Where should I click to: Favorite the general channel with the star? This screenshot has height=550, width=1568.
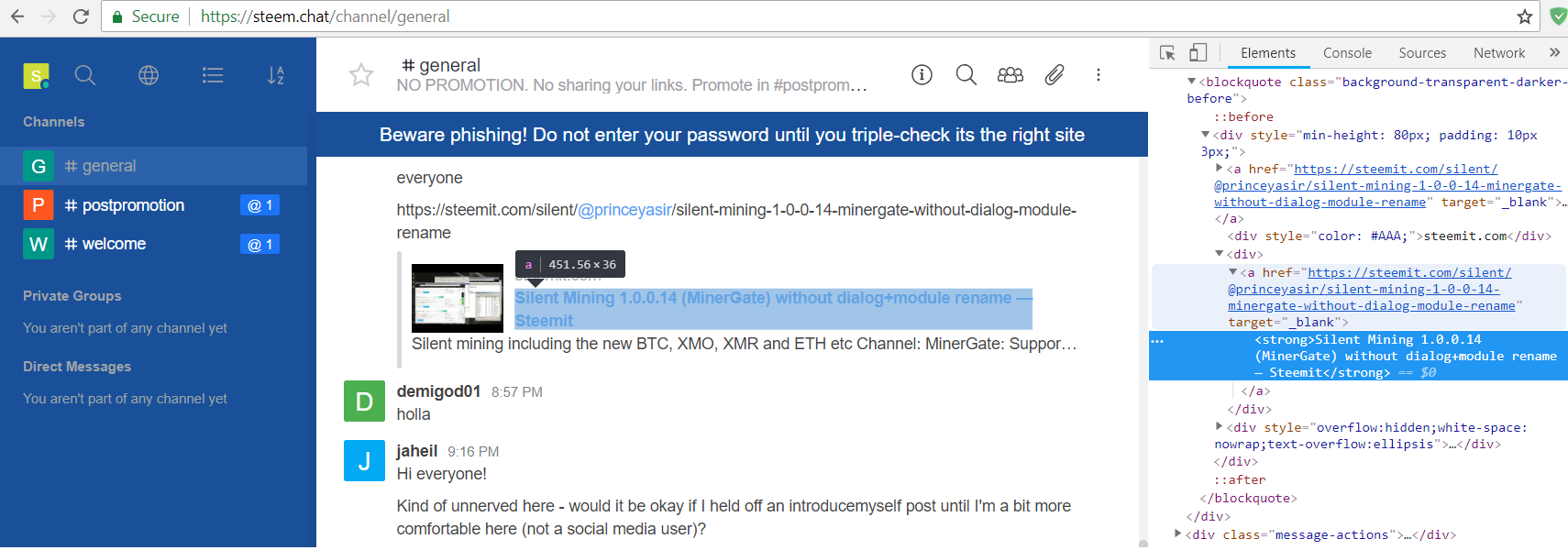click(x=361, y=74)
